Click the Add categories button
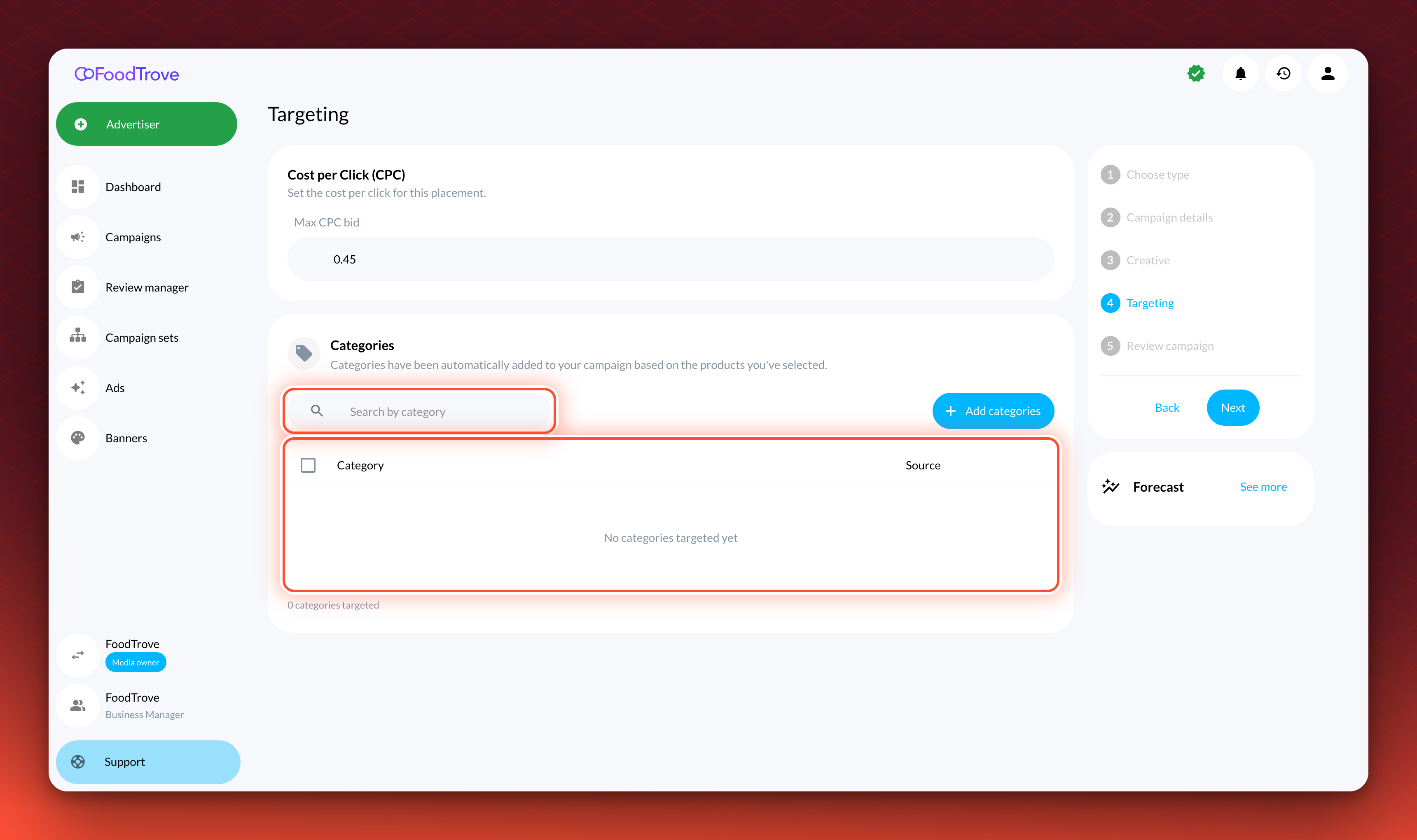 [x=993, y=411]
